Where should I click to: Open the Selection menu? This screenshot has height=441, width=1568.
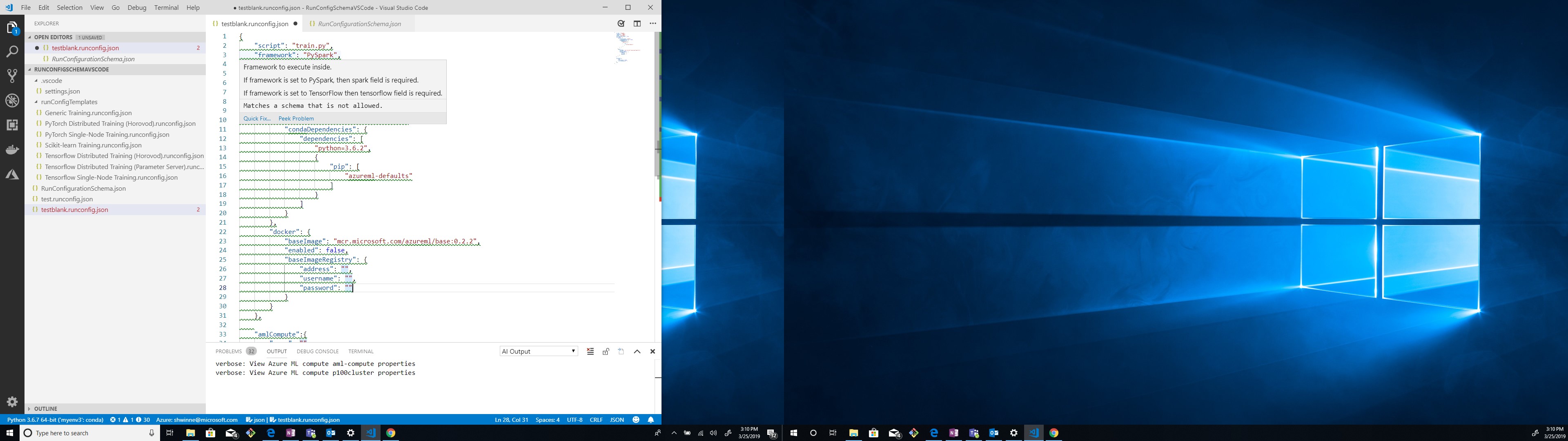coord(69,7)
